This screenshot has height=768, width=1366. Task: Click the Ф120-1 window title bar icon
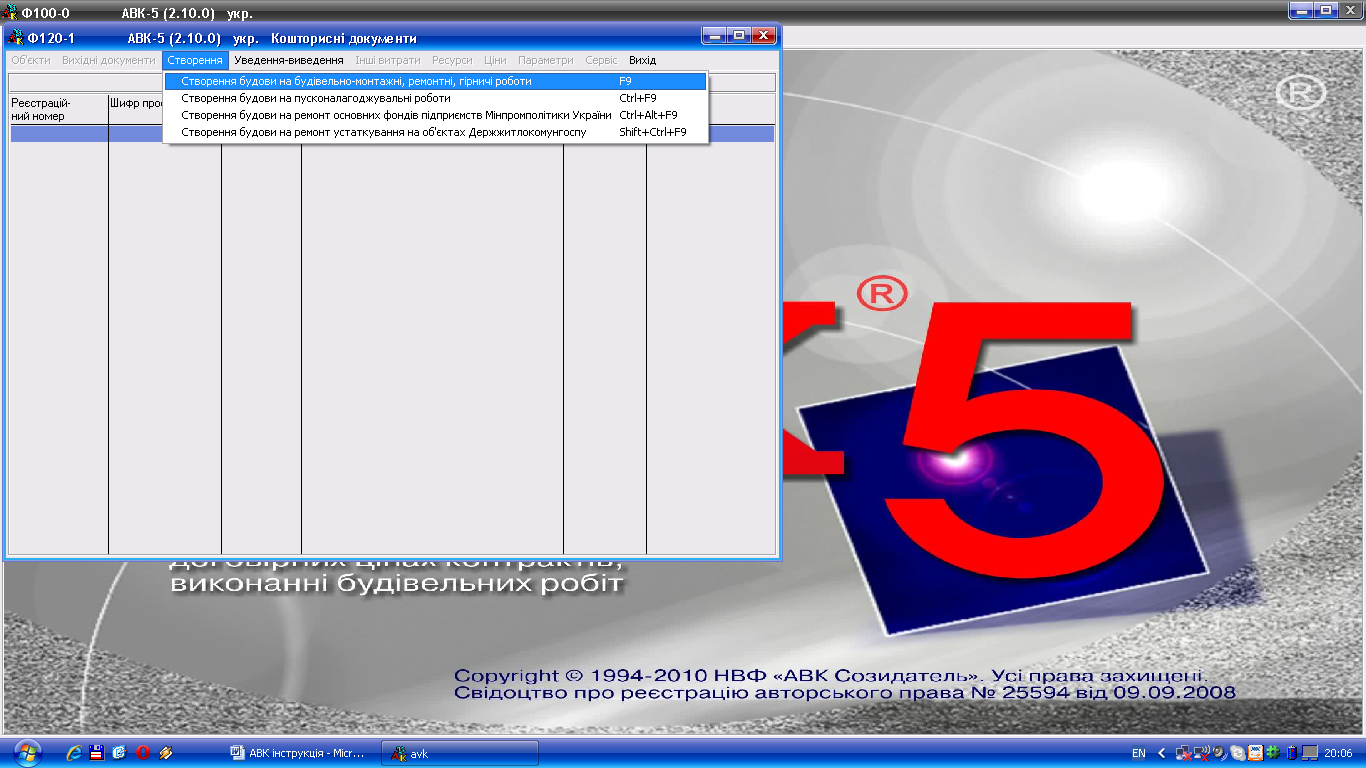(x=15, y=38)
